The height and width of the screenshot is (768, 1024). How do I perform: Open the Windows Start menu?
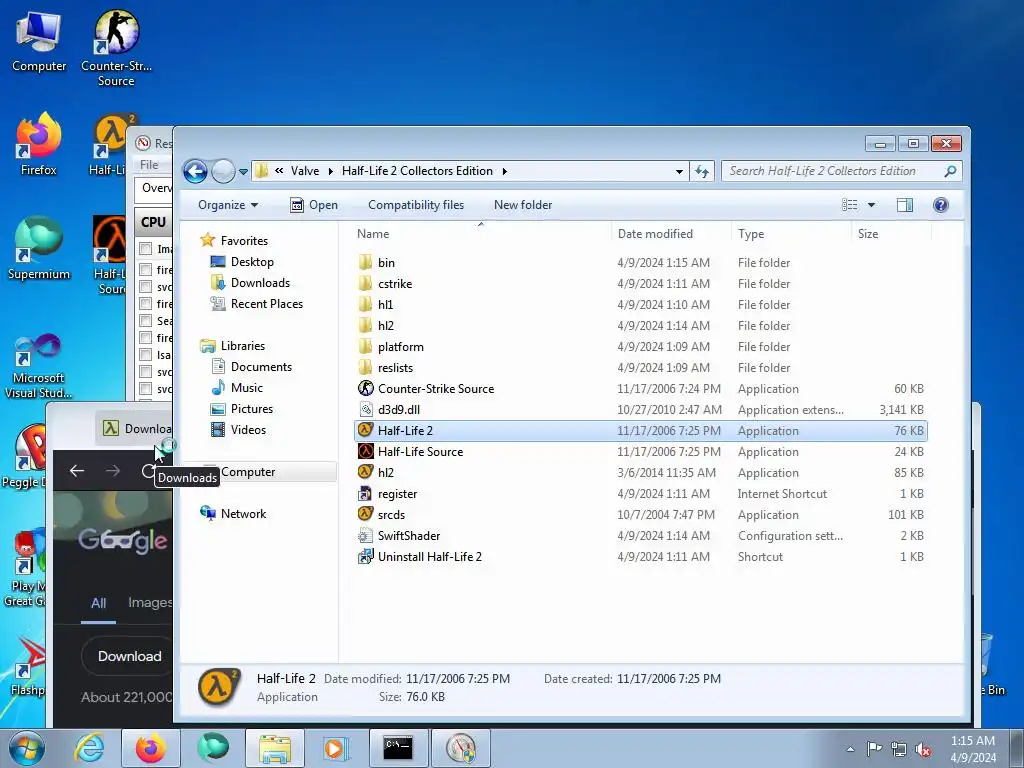pyautogui.click(x=26, y=748)
